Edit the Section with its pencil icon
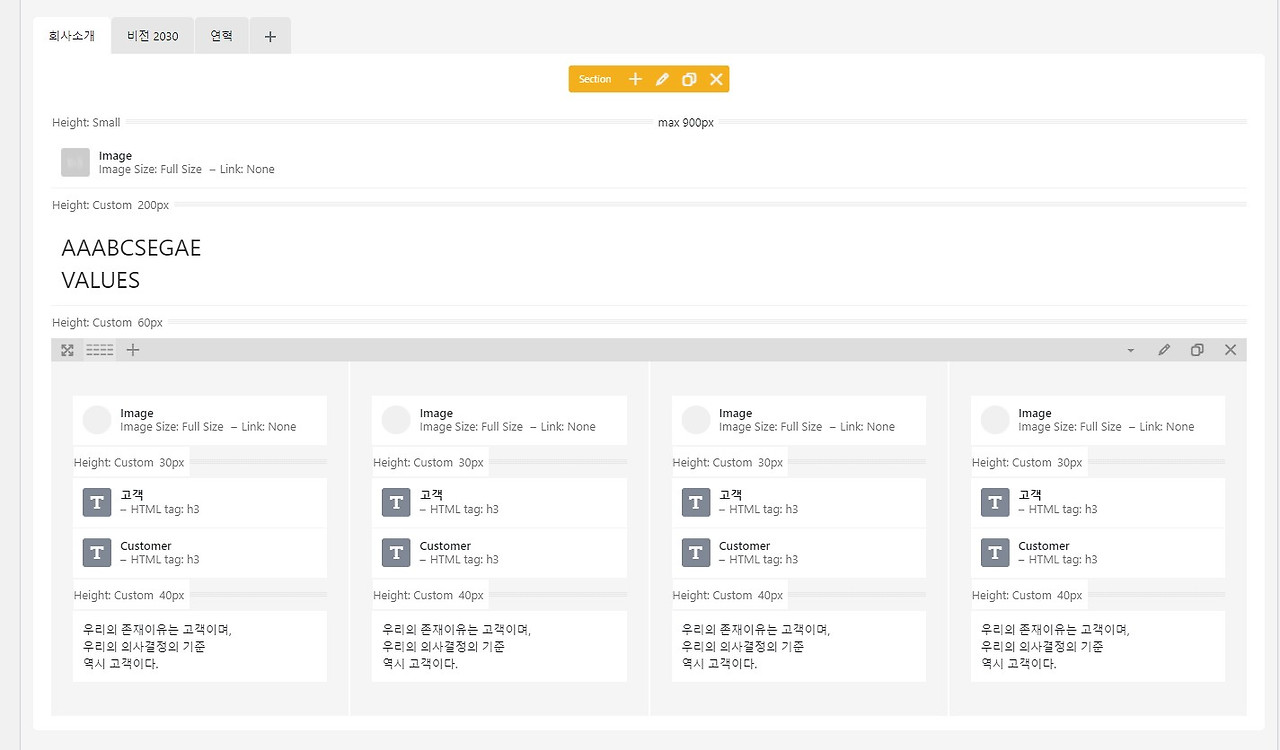 pos(662,79)
